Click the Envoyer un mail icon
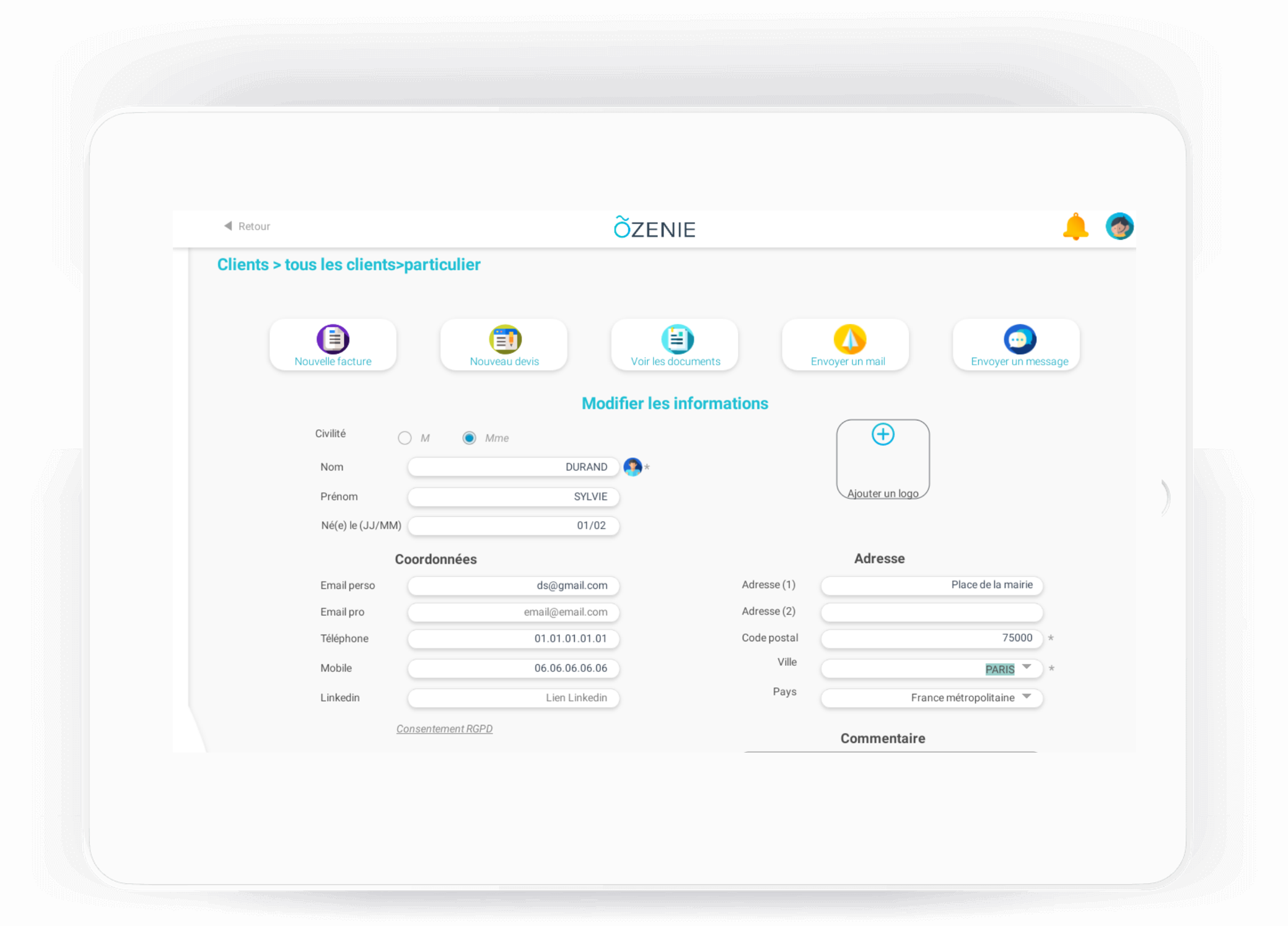Image resolution: width=1288 pixels, height=926 pixels. pos(849,339)
